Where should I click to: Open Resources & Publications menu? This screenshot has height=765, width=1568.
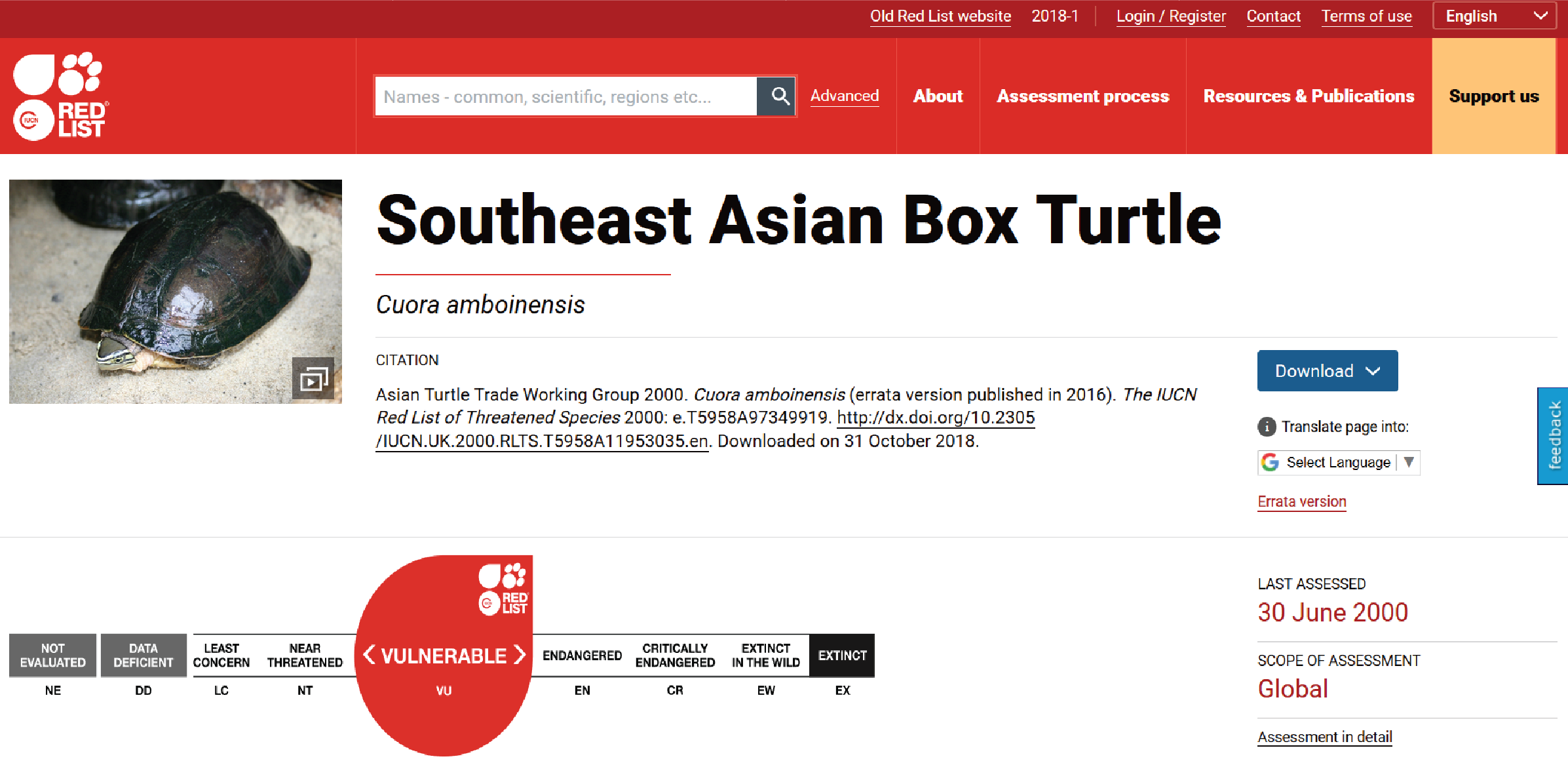pos(1309,96)
